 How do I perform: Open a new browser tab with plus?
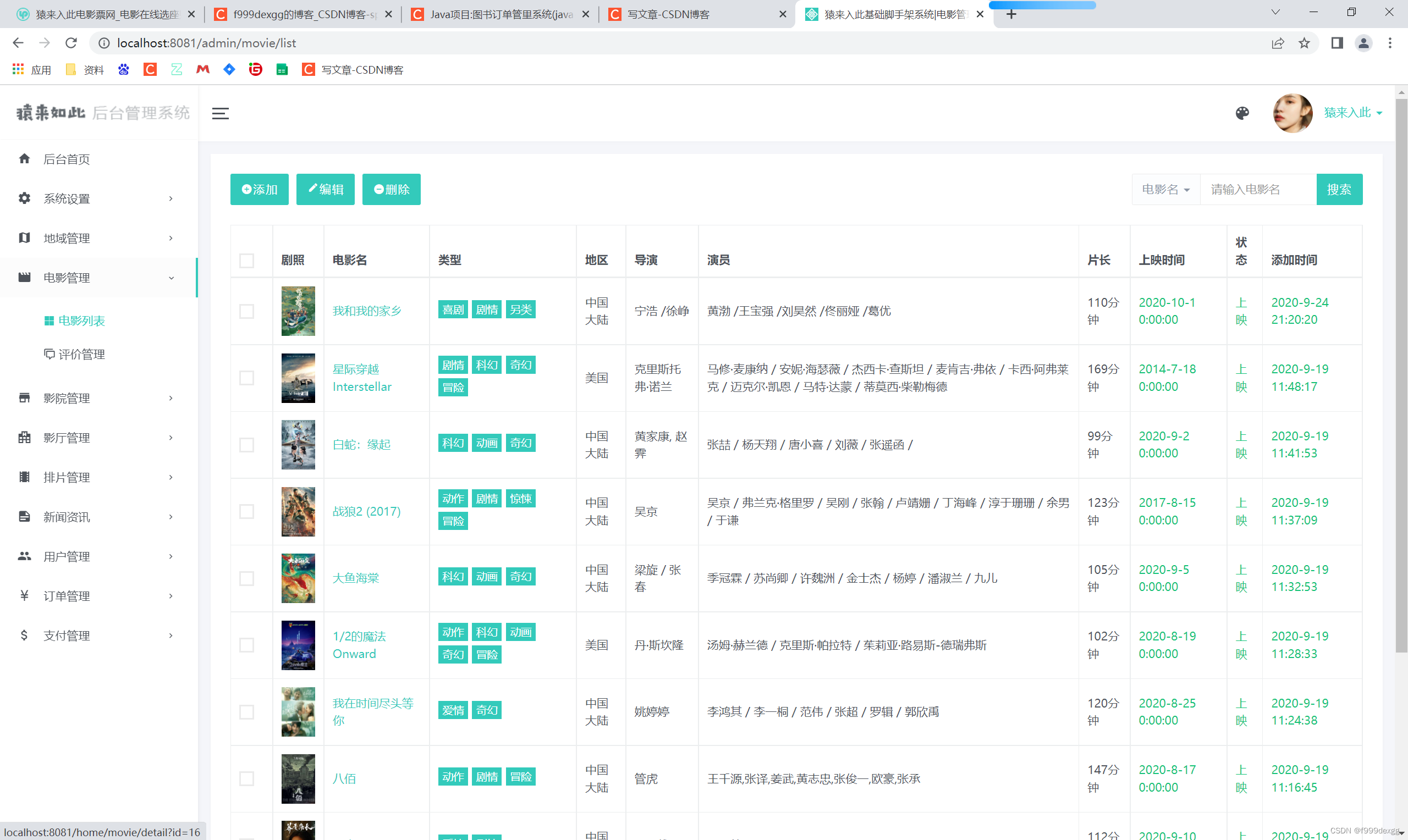tap(1011, 14)
